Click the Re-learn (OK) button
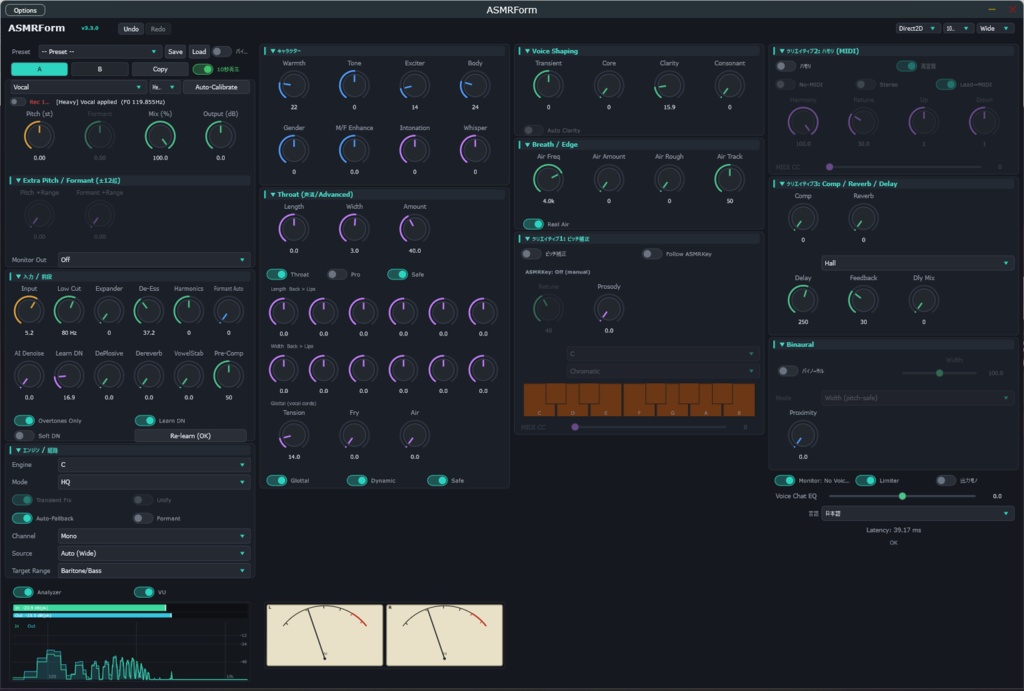This screenshot has height=691, width=1024. (x=190, y=436)
